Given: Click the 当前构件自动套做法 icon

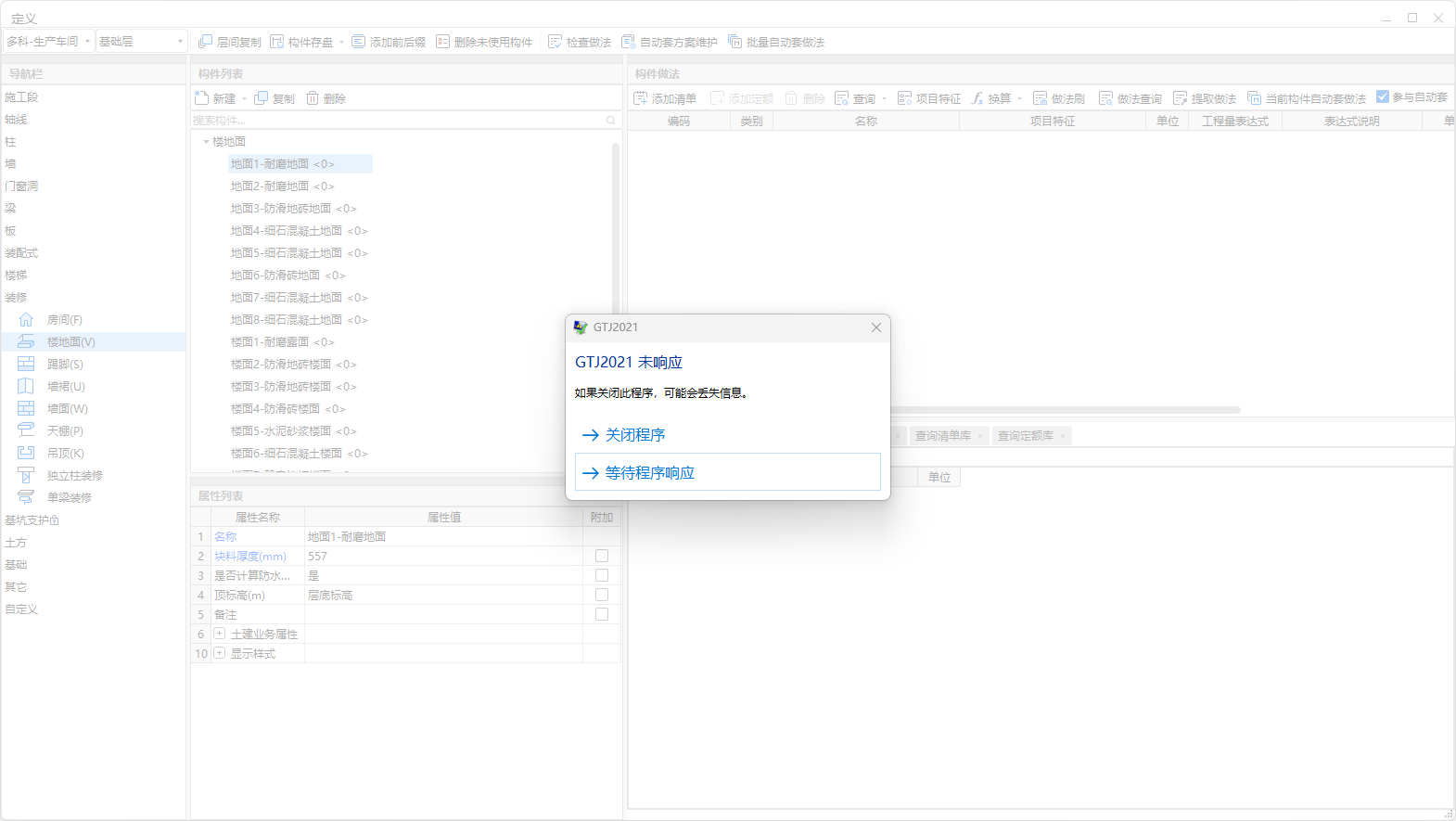Looking at the screenshot, I should tap(1255, 98).
